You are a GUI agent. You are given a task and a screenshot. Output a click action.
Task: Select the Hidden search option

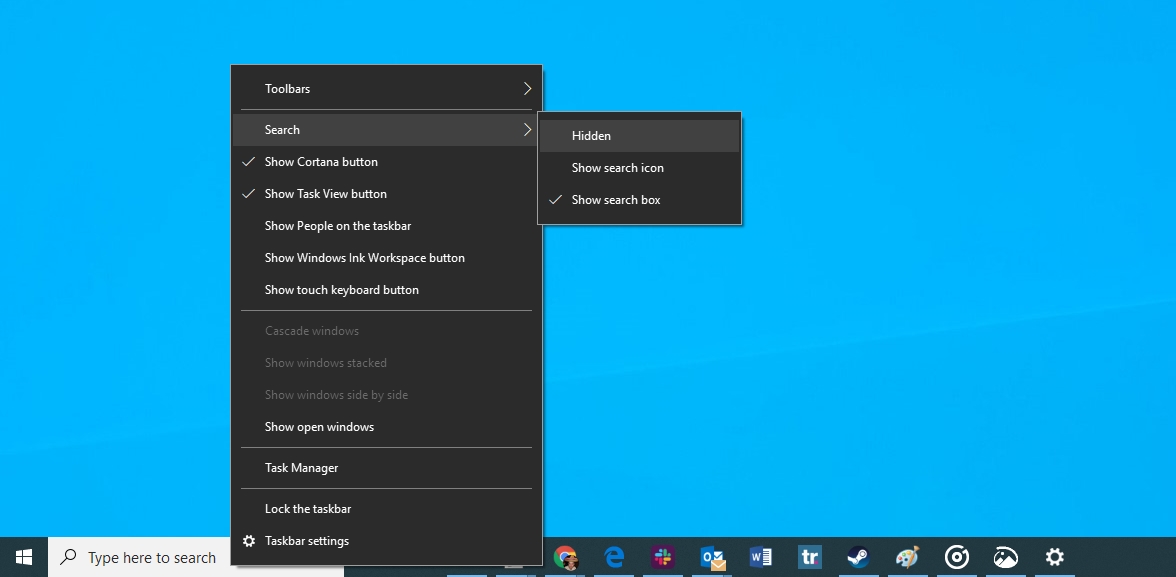click(591, 136)
